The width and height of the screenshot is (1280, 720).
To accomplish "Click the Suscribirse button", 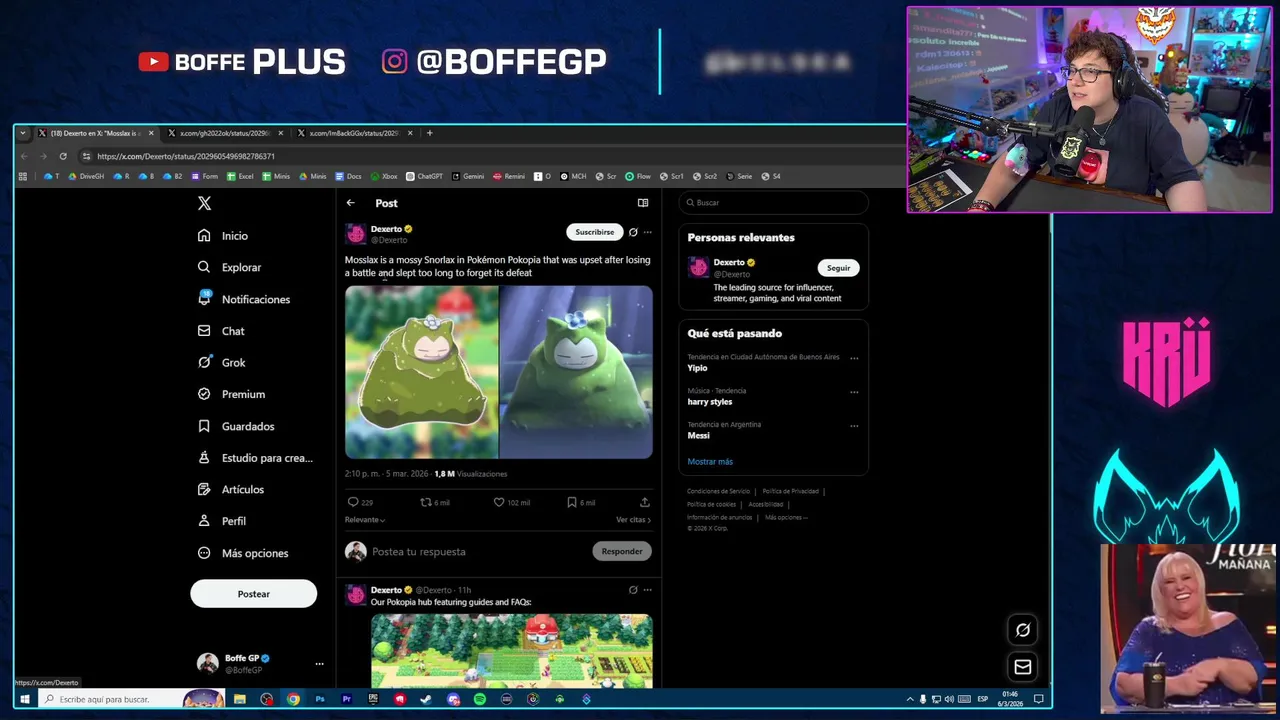I will (x=594, y=232).
